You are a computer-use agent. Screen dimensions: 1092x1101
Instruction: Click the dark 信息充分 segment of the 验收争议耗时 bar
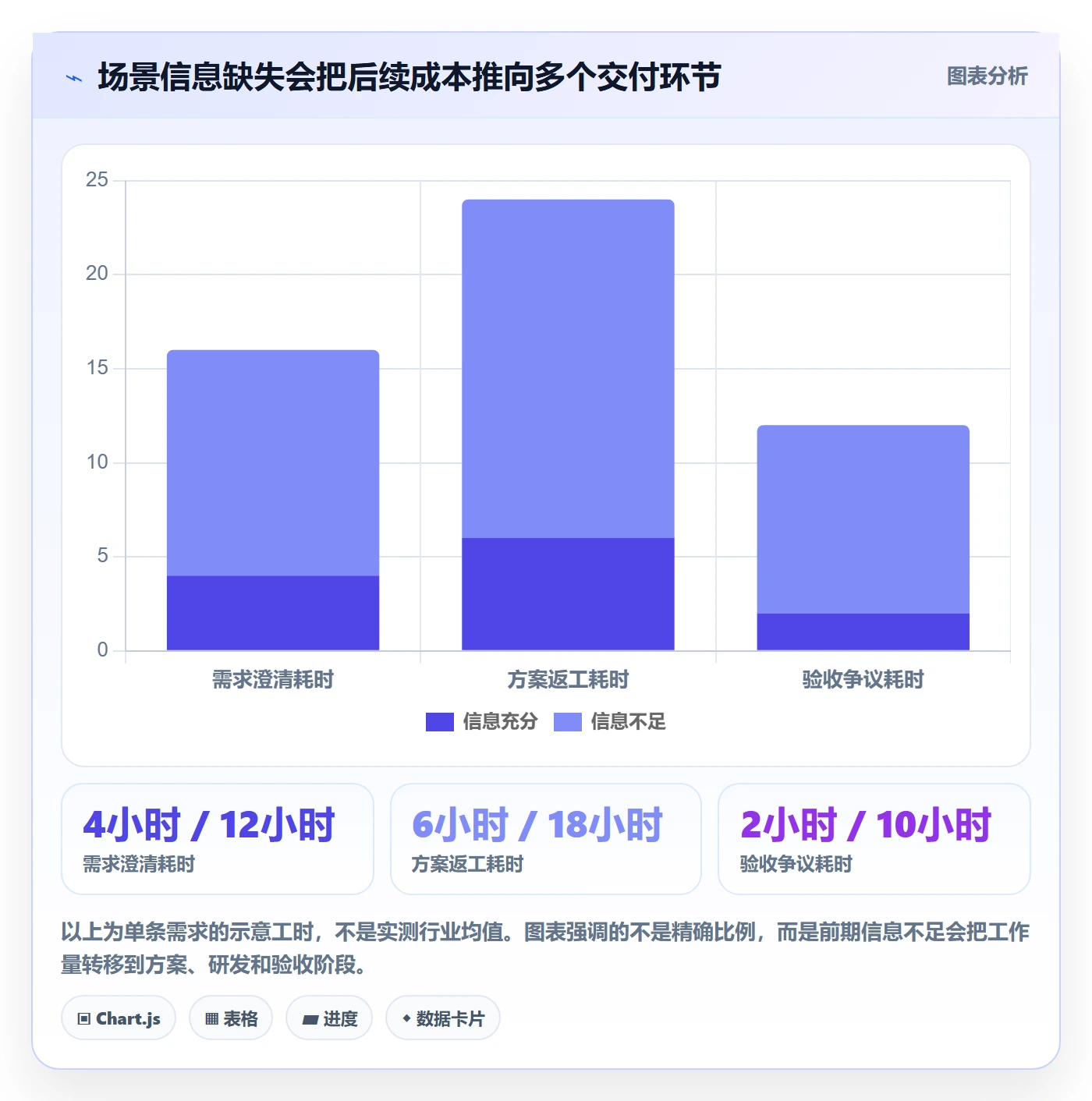click(x=863, y=632)
